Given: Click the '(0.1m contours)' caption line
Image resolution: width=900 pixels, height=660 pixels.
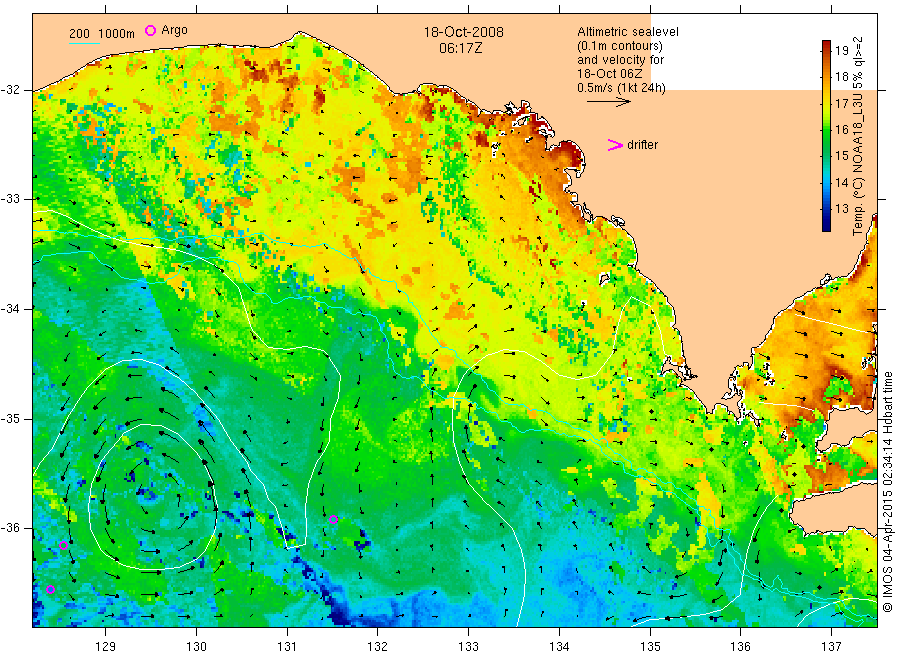Looking at the screenshot, I should tap(620, 46).
